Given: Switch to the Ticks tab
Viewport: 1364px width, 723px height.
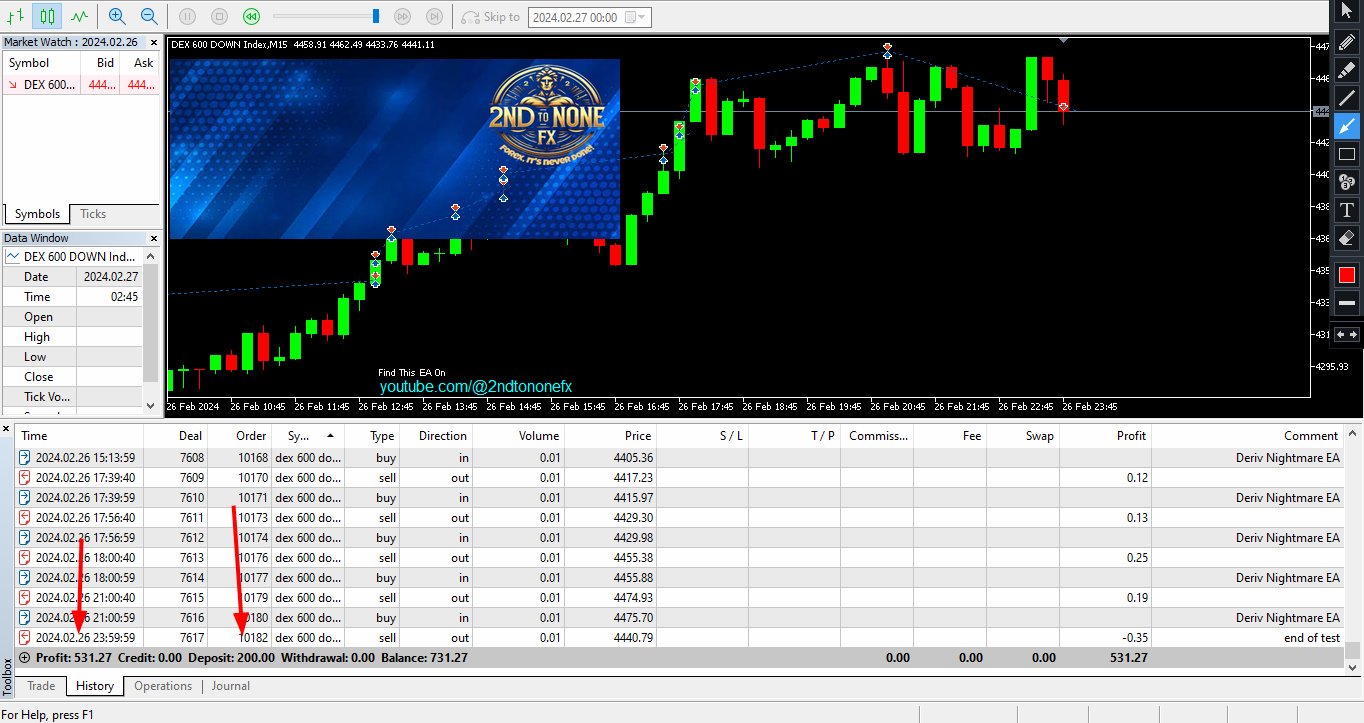Looking at the screenshot, I should point(93,214).
